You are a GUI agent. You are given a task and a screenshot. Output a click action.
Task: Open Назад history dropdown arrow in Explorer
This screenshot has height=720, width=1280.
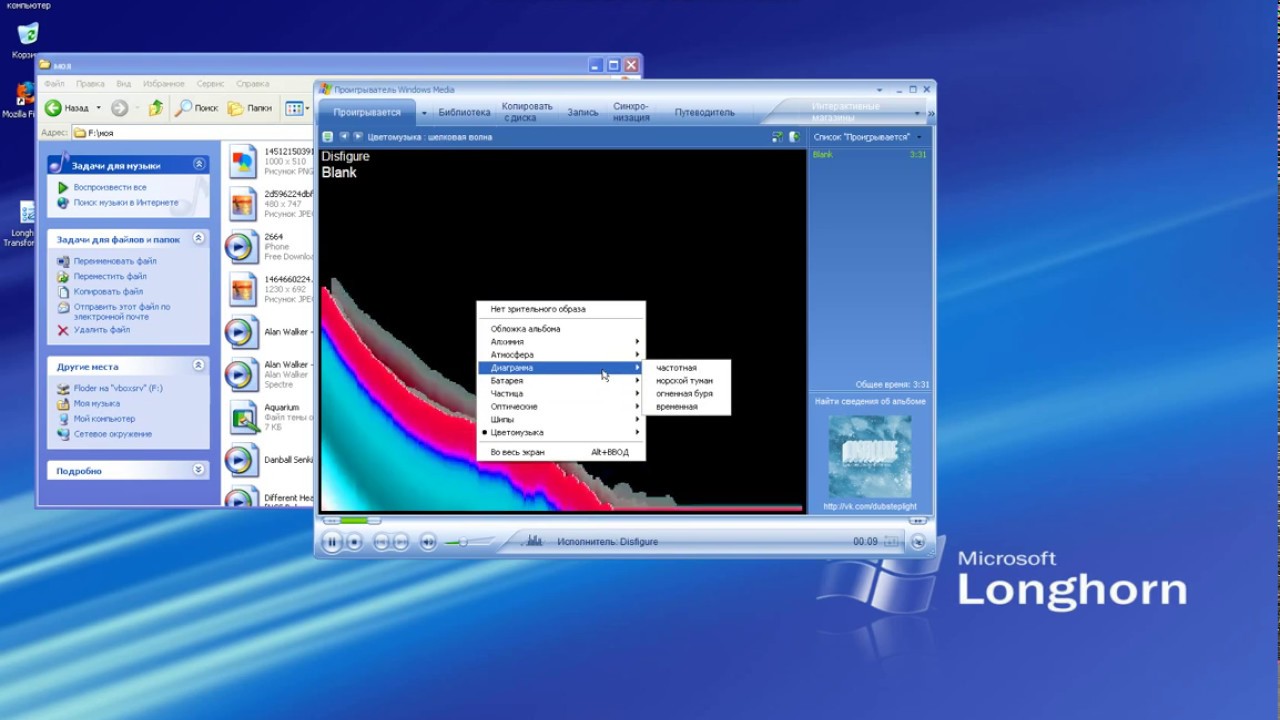(x=98, y=108)
